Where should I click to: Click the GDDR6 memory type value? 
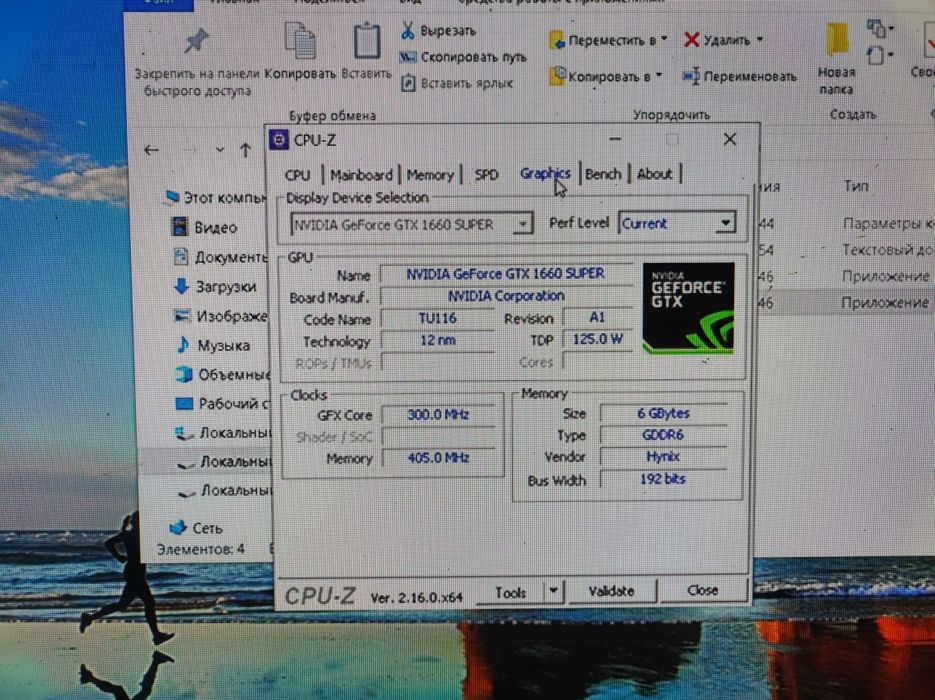click(x=663, y=435)
